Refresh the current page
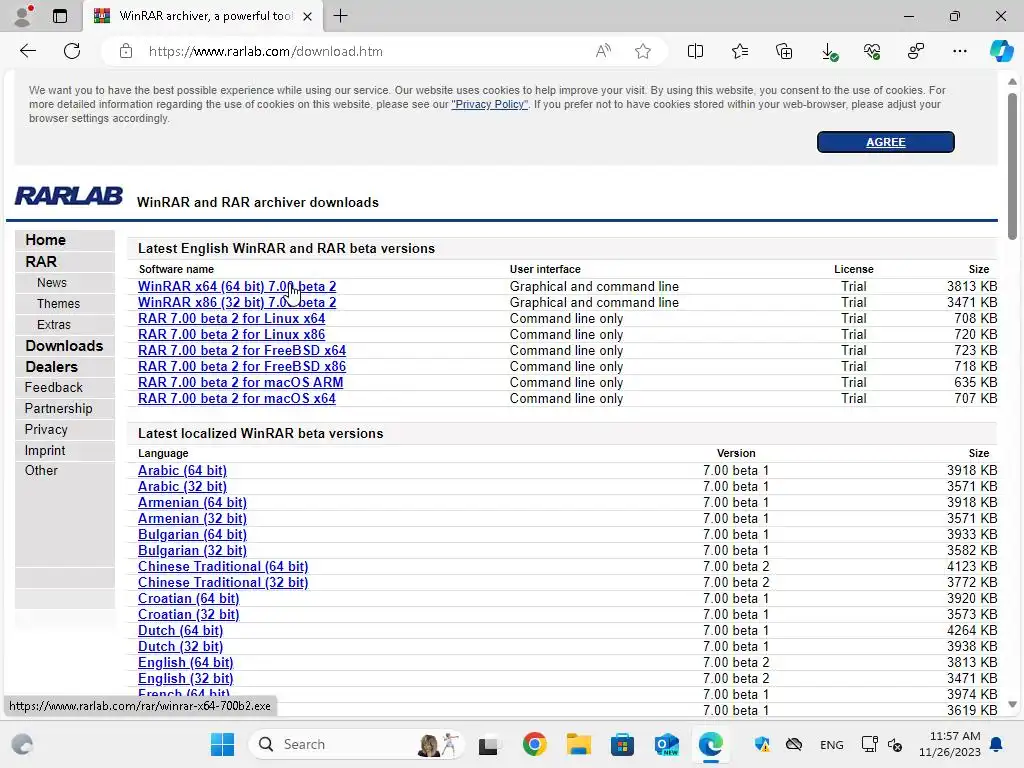The height and width of the screenshot is (768, 1024). coord(72,51)
